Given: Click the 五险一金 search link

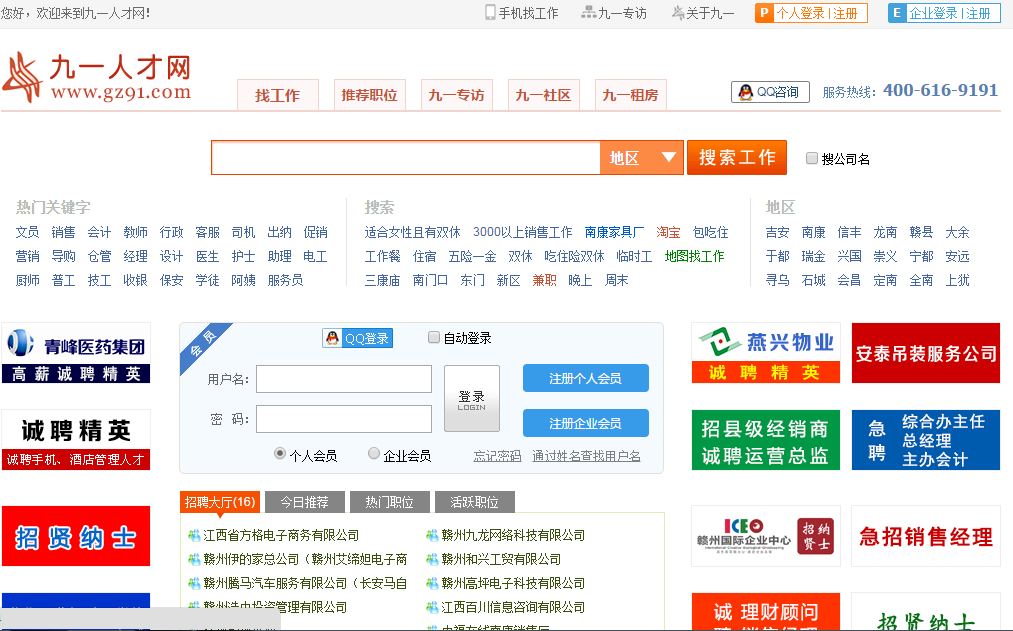Looking at the screenshot, I should (473, 256).
